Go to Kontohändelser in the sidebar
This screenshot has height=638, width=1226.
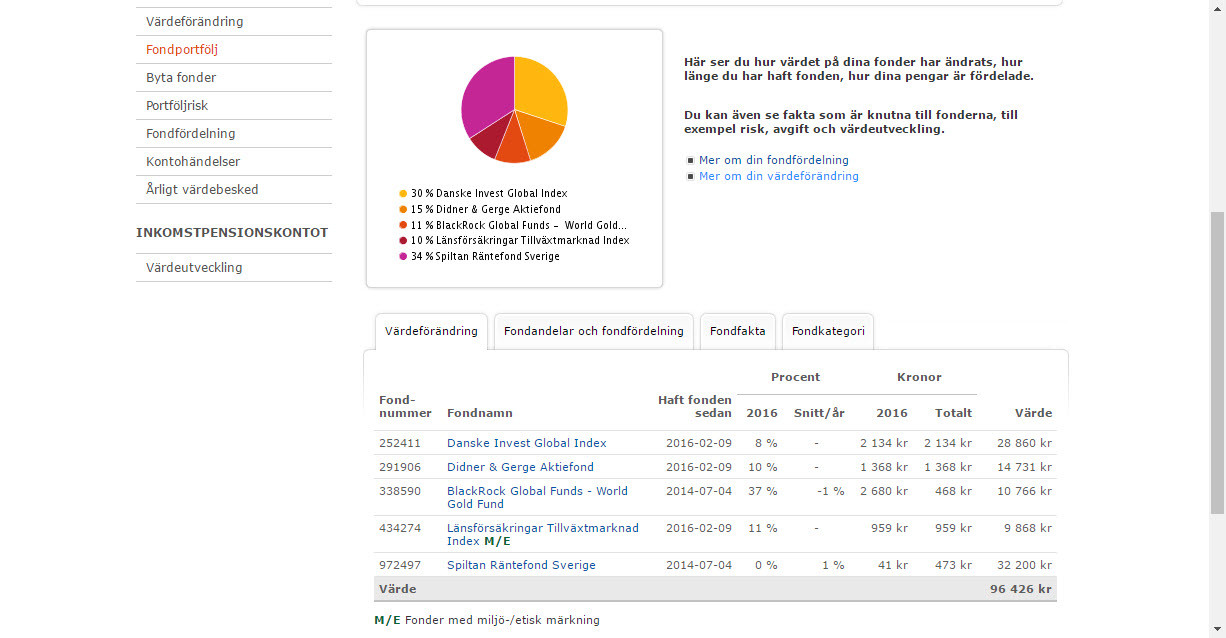click(193, 161)
